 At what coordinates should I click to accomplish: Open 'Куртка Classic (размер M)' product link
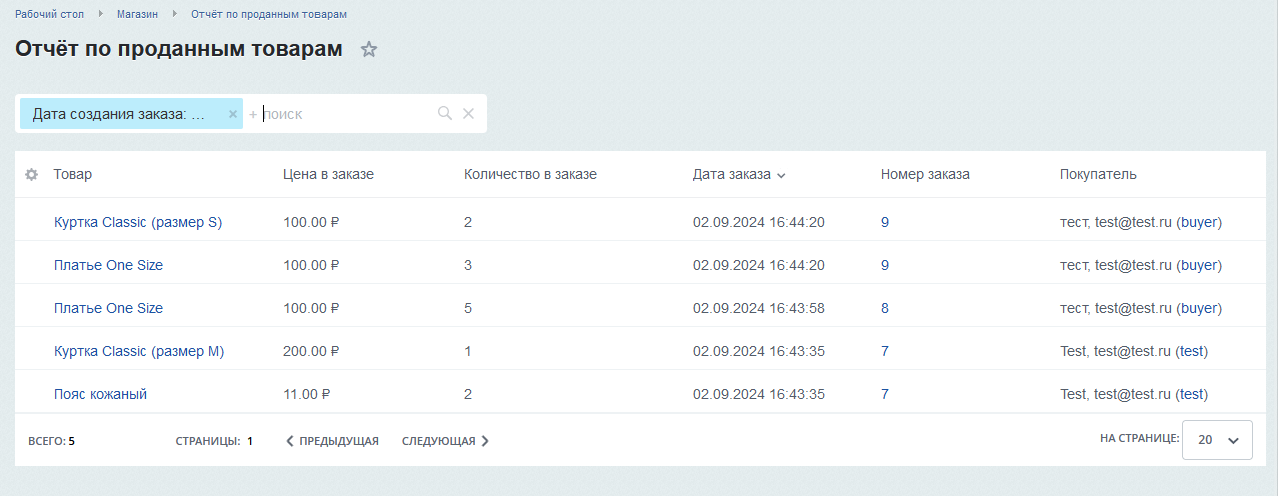[x=139, y=352]
